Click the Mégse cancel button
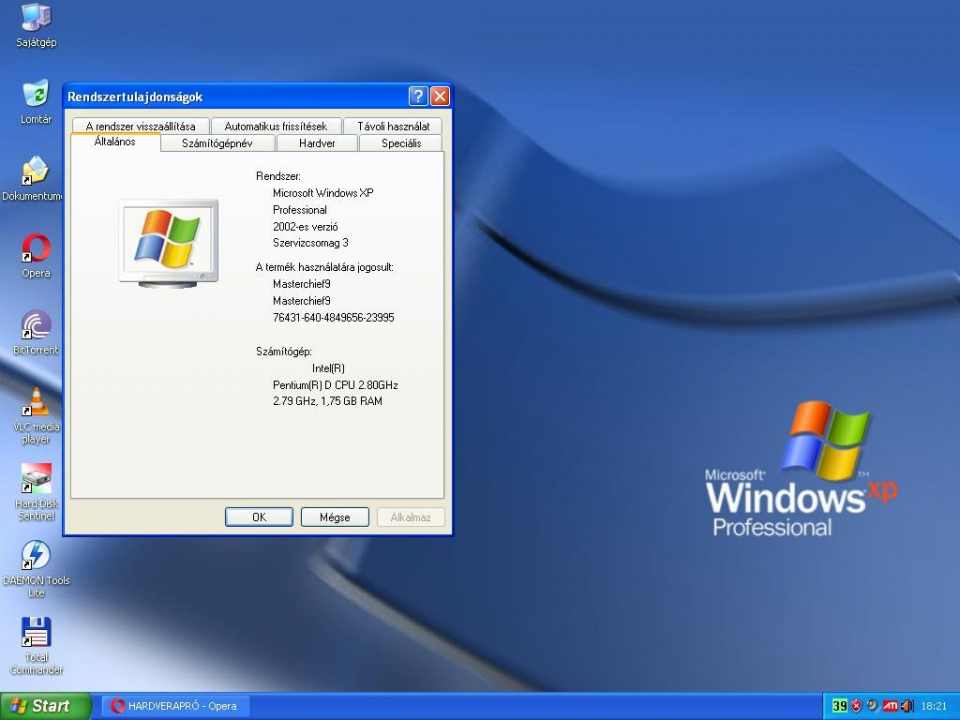 (335, 517)
